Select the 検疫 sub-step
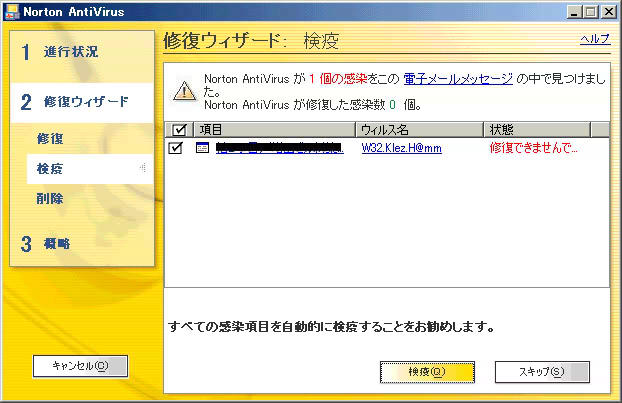The height and width of the screenshot is (403, 622). click(90, 169)
